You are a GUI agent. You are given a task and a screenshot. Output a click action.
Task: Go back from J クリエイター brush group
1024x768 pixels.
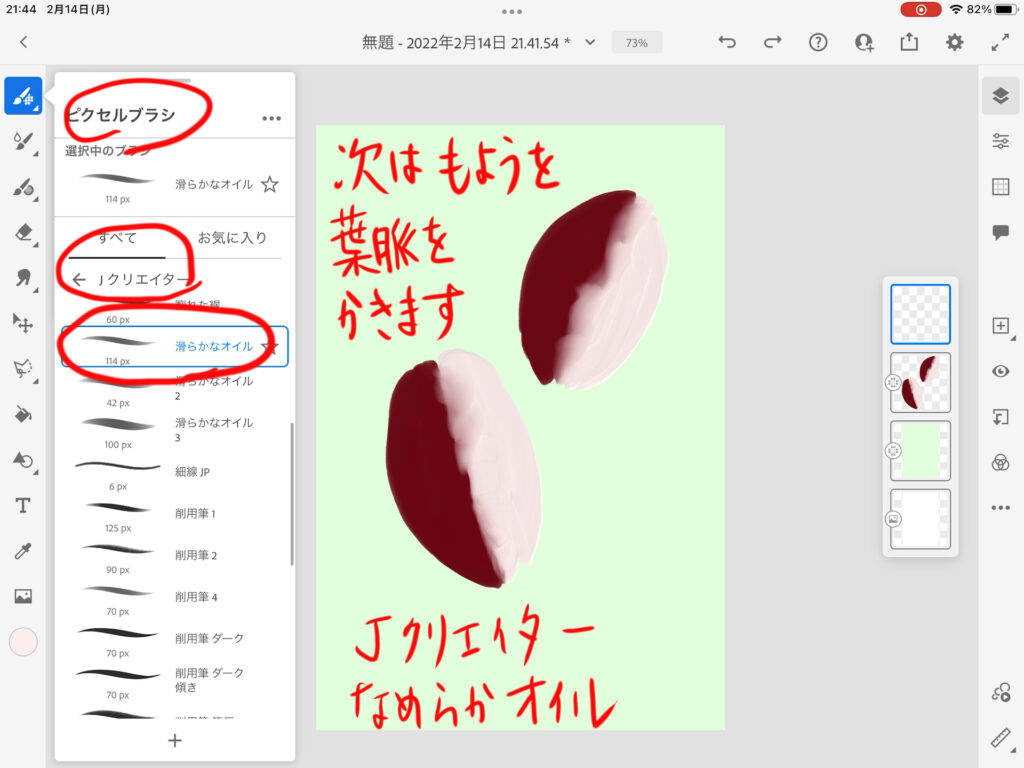[79, 279]
